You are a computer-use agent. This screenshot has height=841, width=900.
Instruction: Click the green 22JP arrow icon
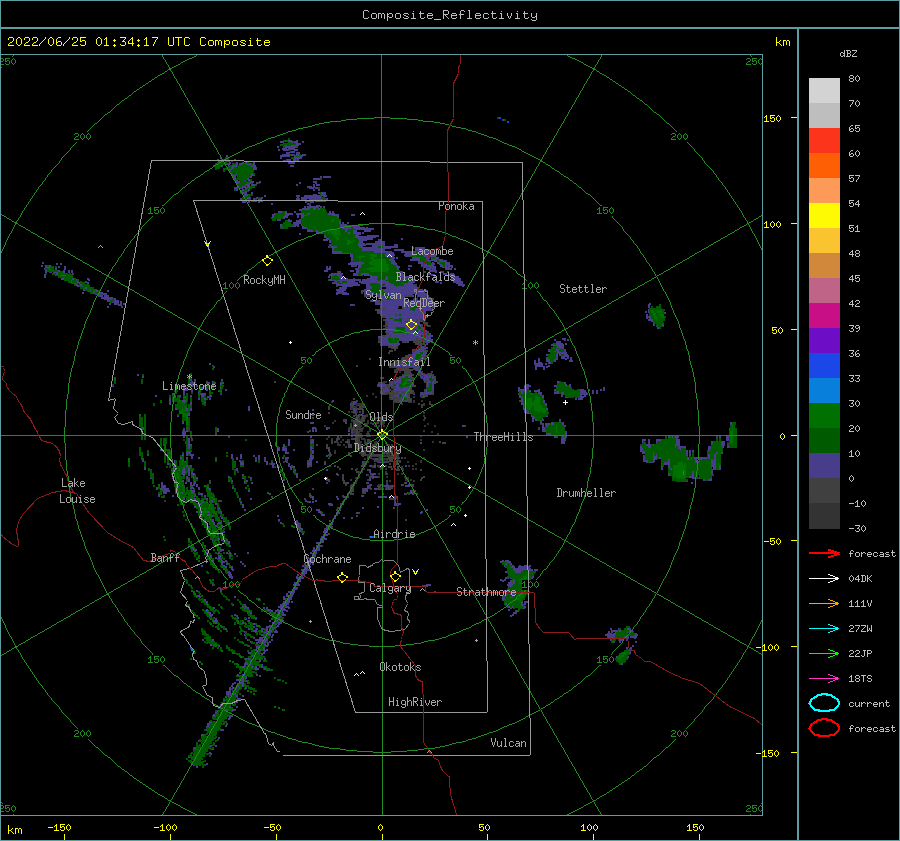(x=824, y=653)
